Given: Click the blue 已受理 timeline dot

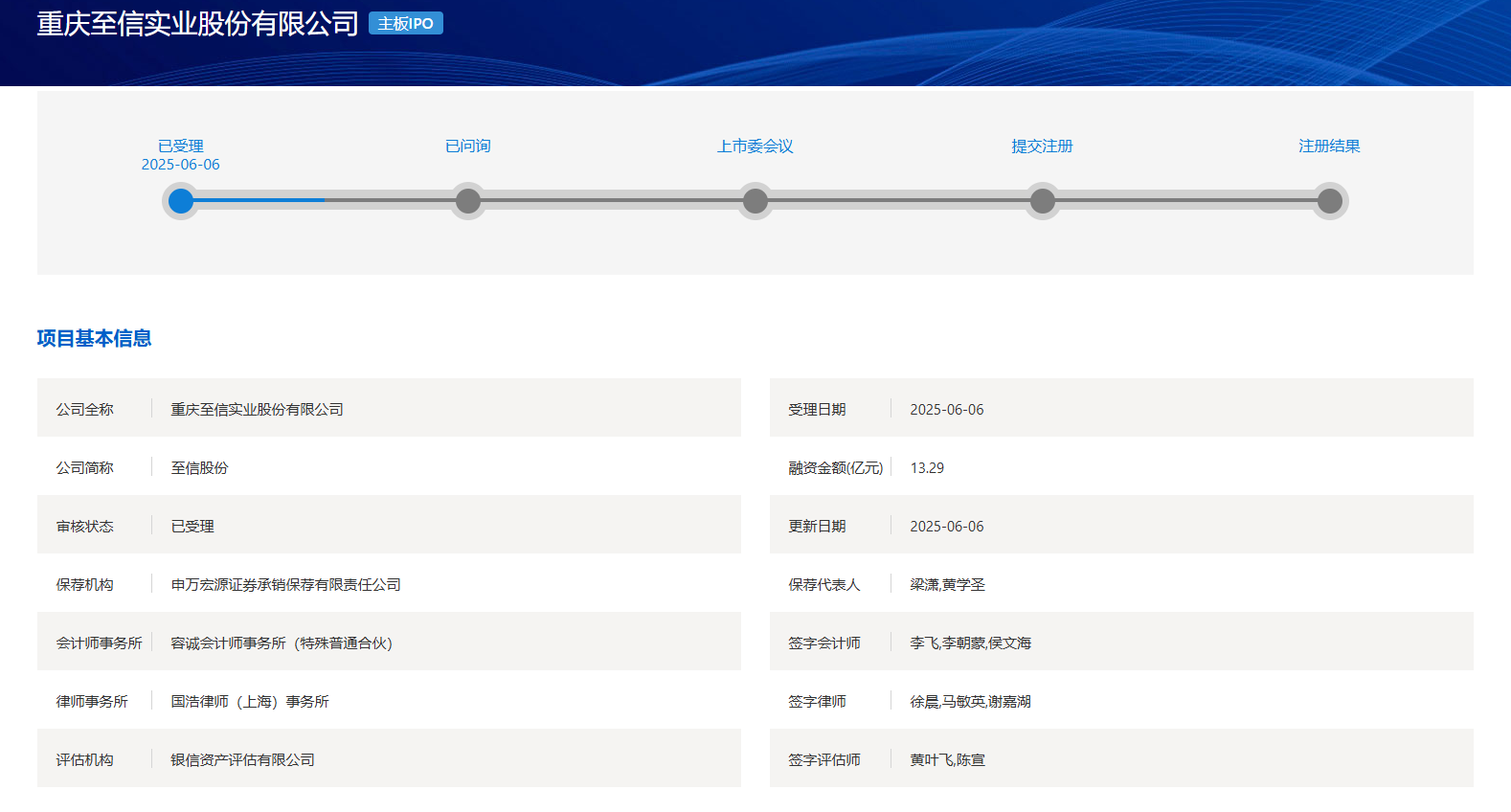Looking at the screenshot, I should click(181, 201).
